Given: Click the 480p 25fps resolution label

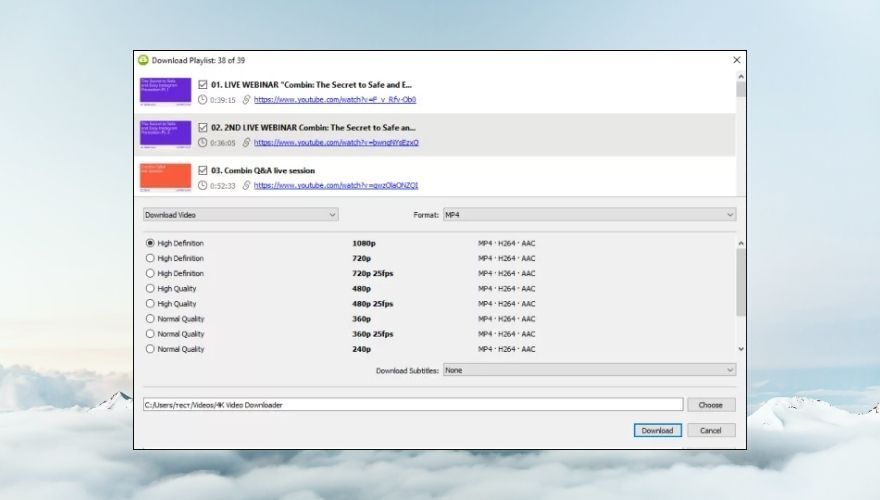Looking at the screenshot, I should 373,304.
